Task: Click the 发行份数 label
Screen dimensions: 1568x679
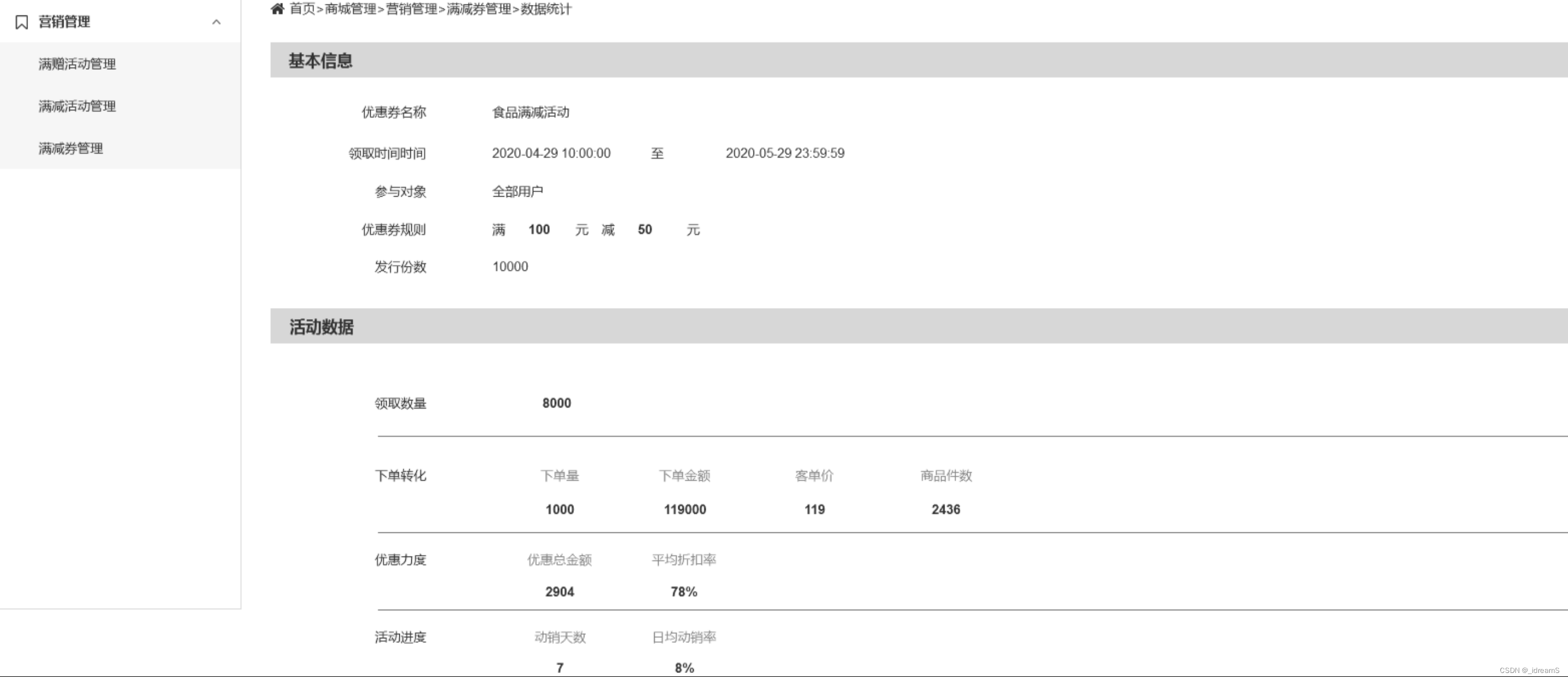Action: coord(400,267)
